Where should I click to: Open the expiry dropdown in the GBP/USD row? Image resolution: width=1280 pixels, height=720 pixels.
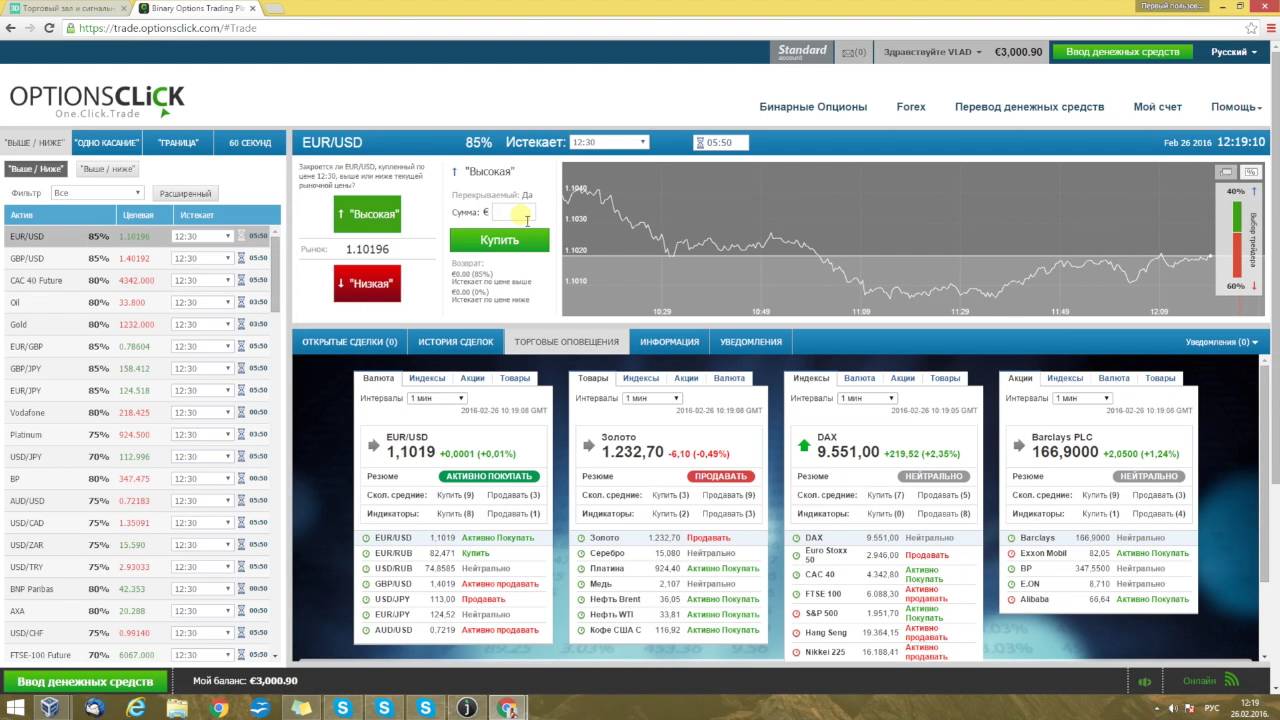pyautogui.click(x=202, y=258)
